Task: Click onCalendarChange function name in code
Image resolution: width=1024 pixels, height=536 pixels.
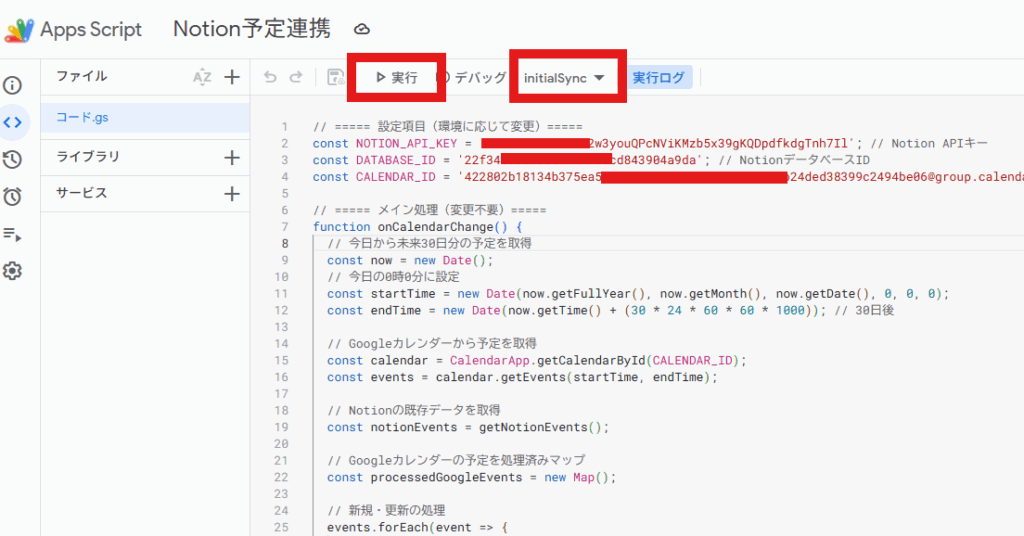Action: [436, 227]
